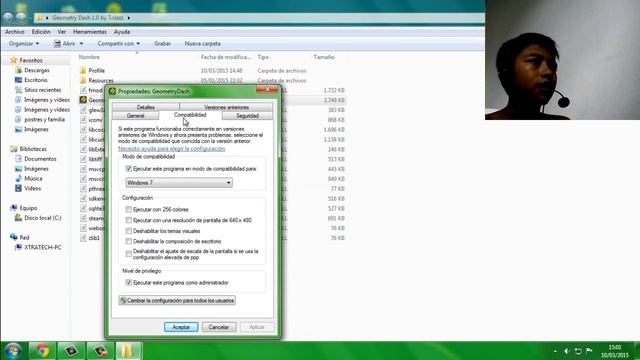The image size is (640, 360).
Task: Click the Action Center flag icon
Action: point(589,351)
